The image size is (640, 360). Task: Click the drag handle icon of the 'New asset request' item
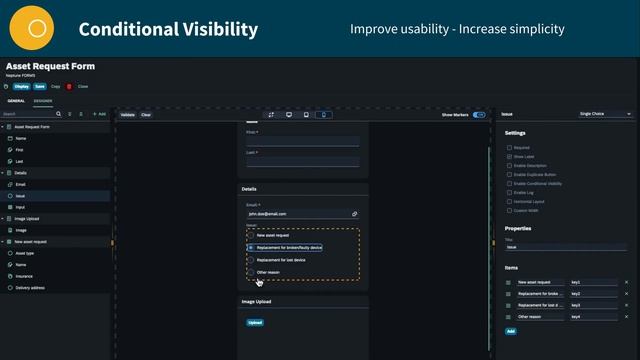pos(508,282)
